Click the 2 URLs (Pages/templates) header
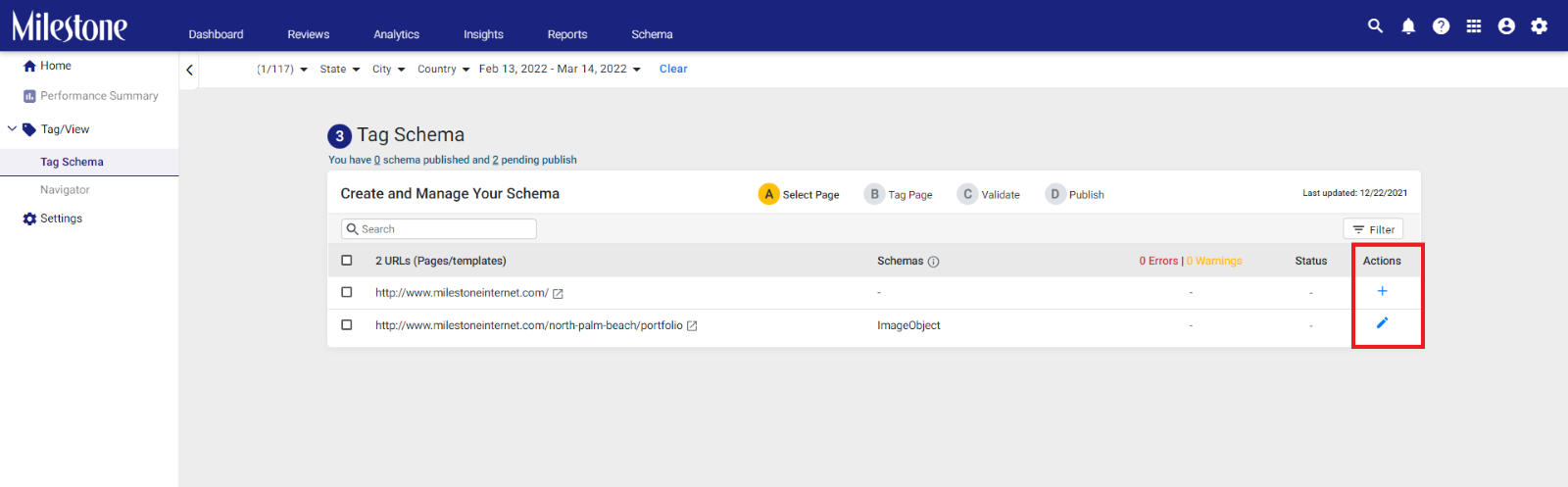Image resolution: width=1568 pixels, height=487 pixels. [x=441, y=262]
